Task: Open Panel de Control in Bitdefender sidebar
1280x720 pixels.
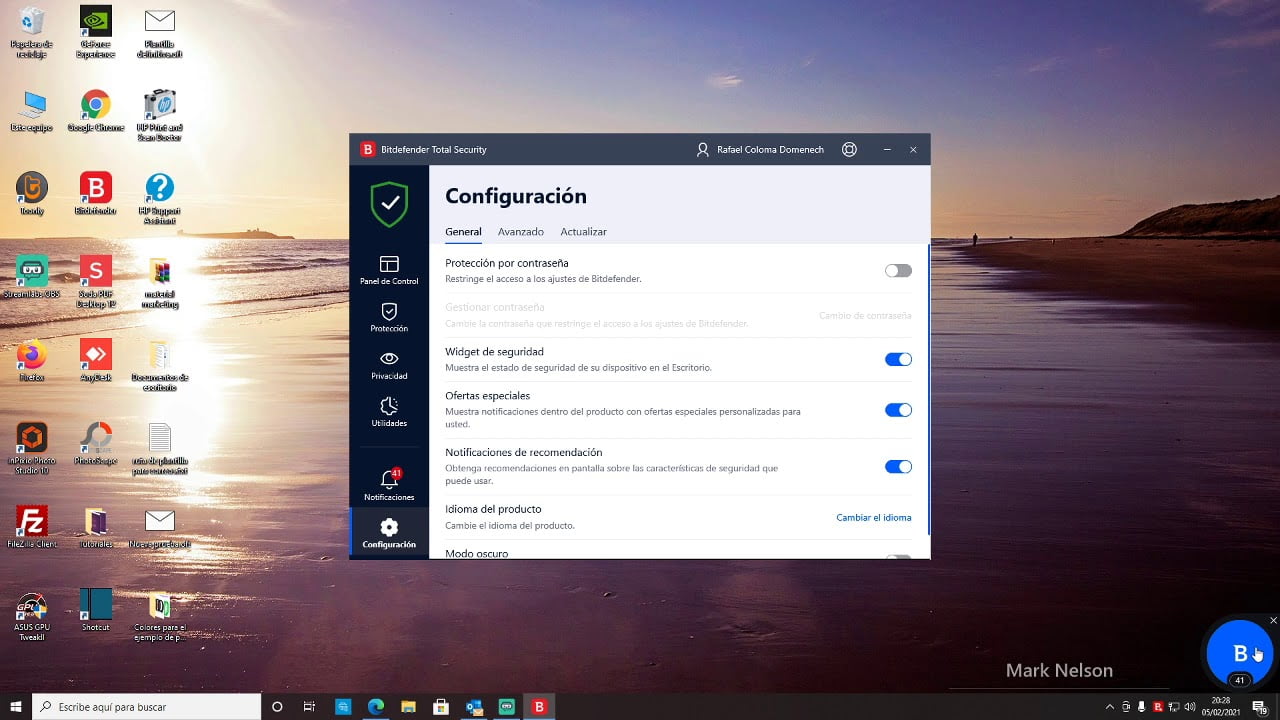Action: pyautogui.click(x=389, y=270)
